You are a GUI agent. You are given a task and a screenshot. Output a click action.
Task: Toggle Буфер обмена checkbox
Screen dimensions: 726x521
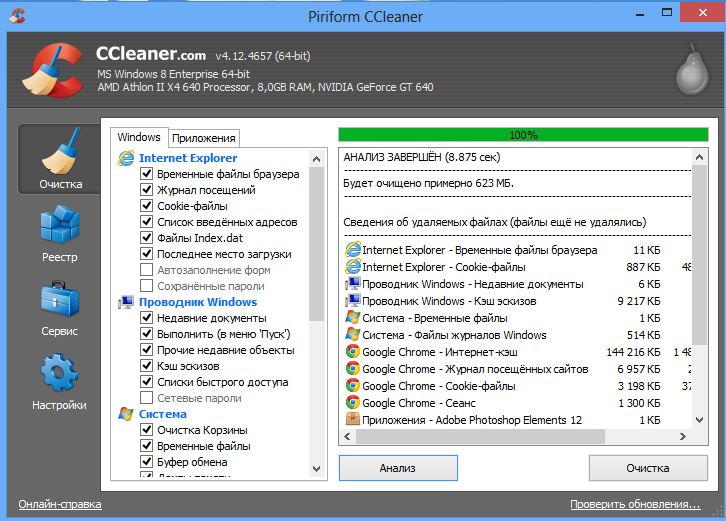(x=146, y=461)
